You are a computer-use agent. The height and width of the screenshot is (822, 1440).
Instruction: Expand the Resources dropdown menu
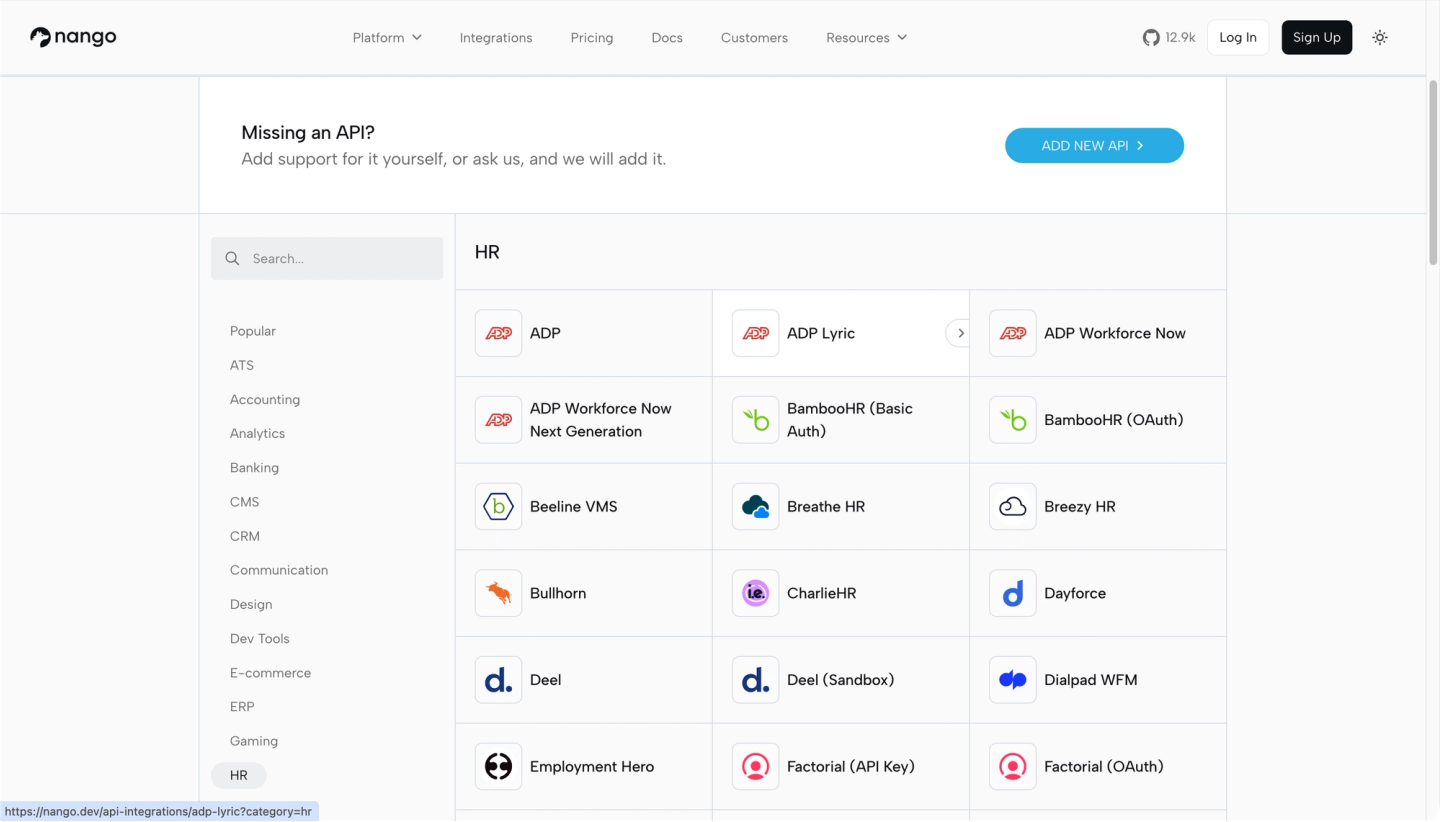[866, 37]
